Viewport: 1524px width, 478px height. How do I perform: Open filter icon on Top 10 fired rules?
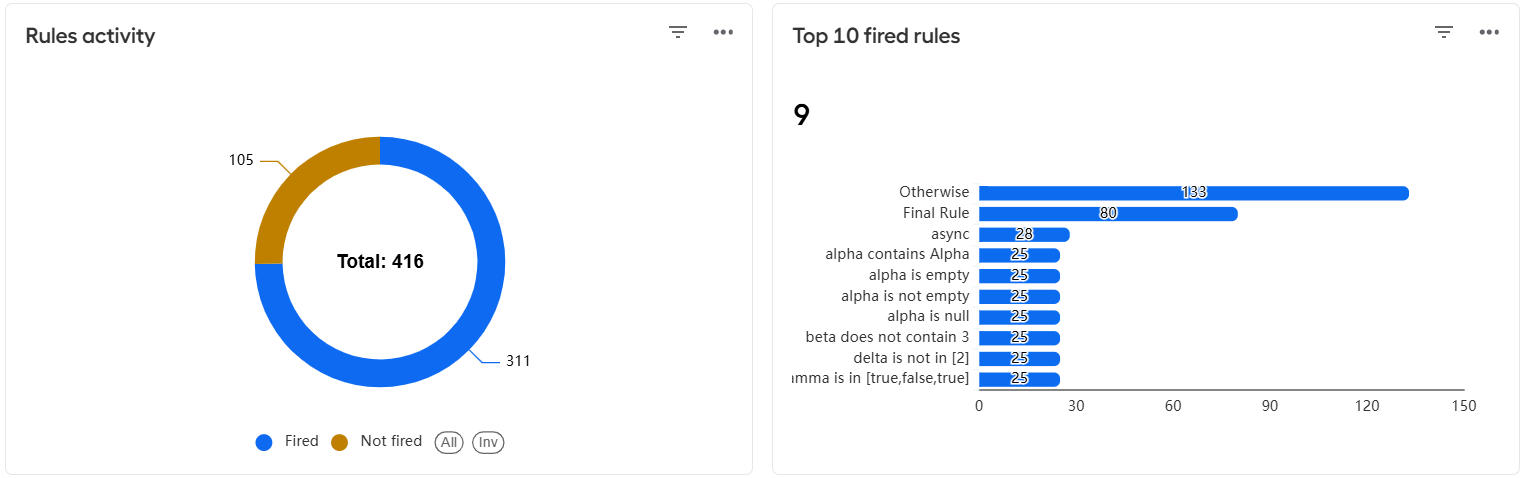[x=1444, y=32]
